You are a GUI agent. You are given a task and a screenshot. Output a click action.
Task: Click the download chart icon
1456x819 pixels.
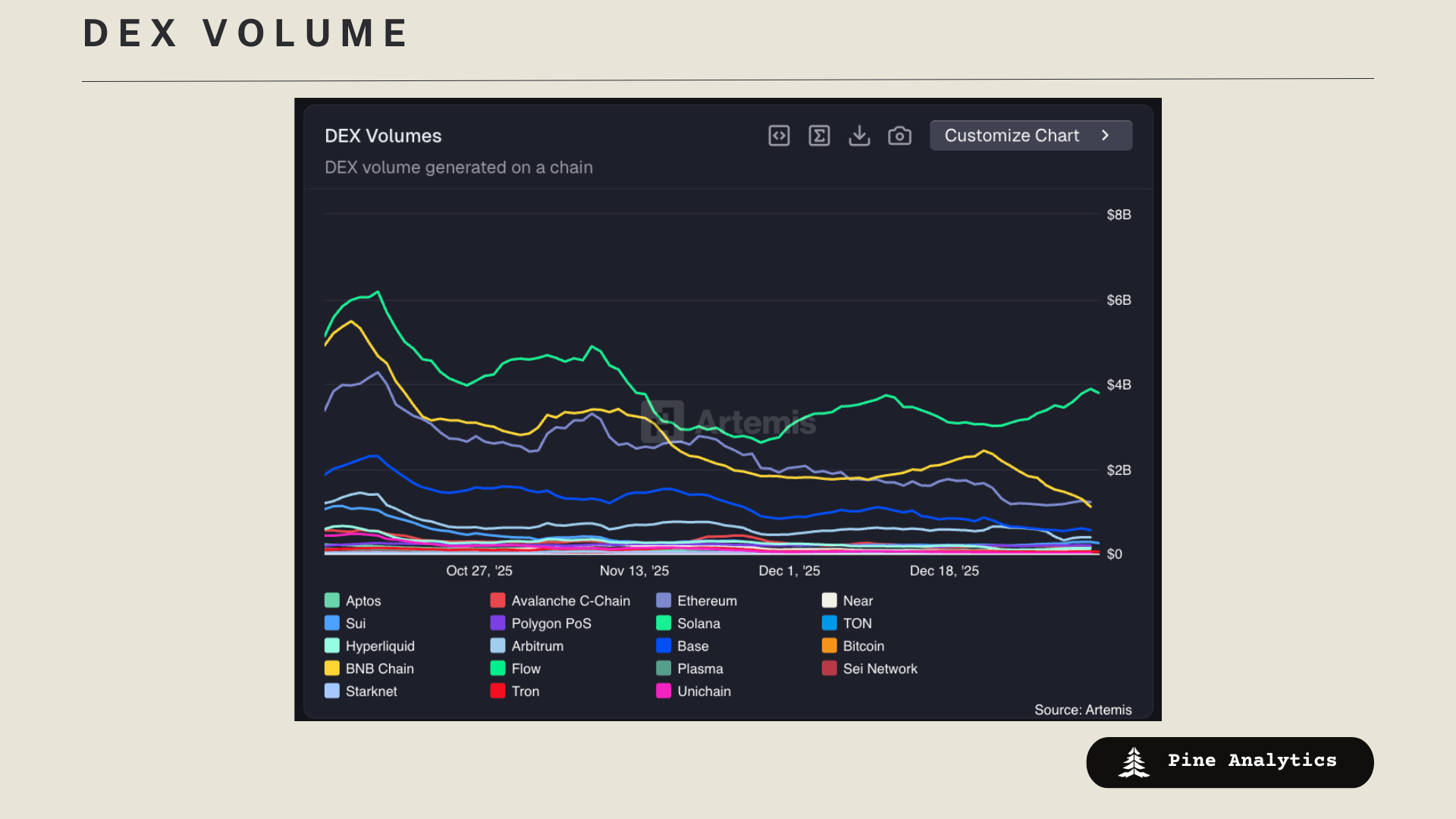pyautogui.click(x=859, y=136)
